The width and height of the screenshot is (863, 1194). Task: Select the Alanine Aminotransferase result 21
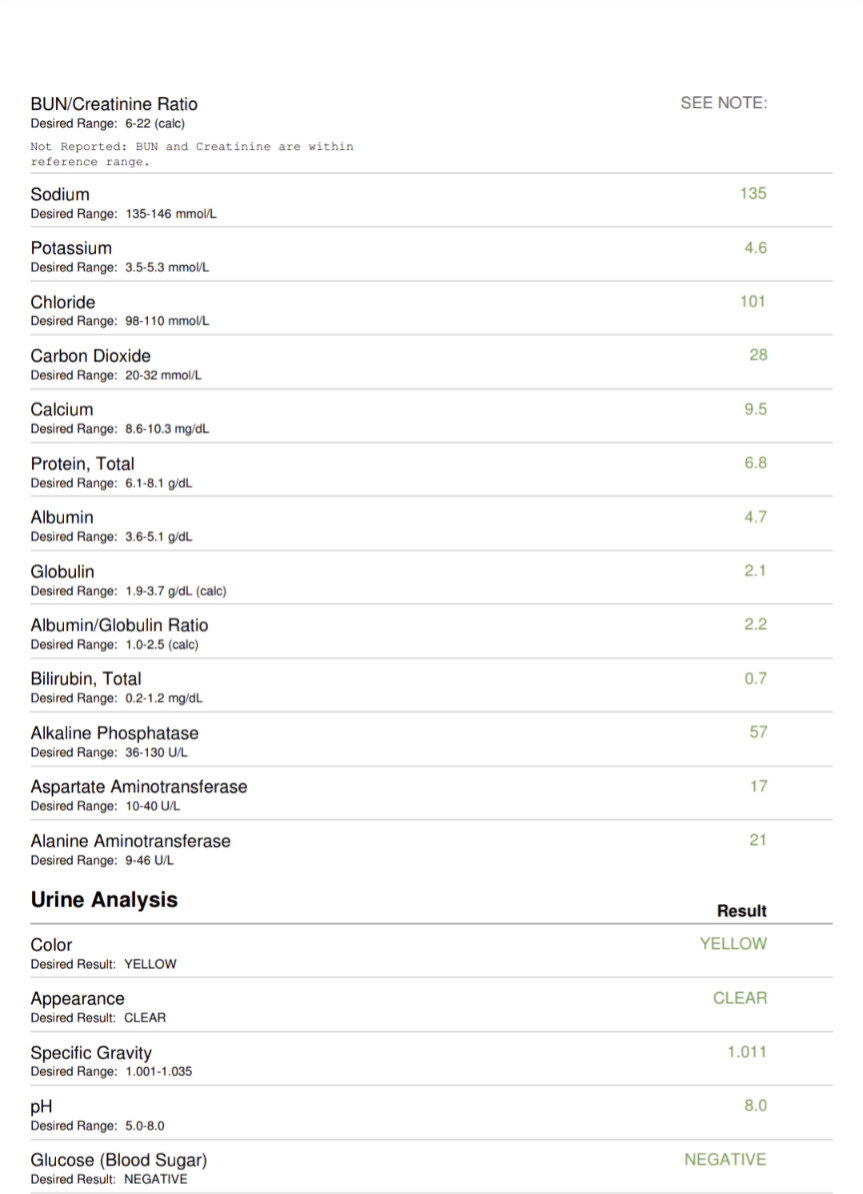[757, 840]
